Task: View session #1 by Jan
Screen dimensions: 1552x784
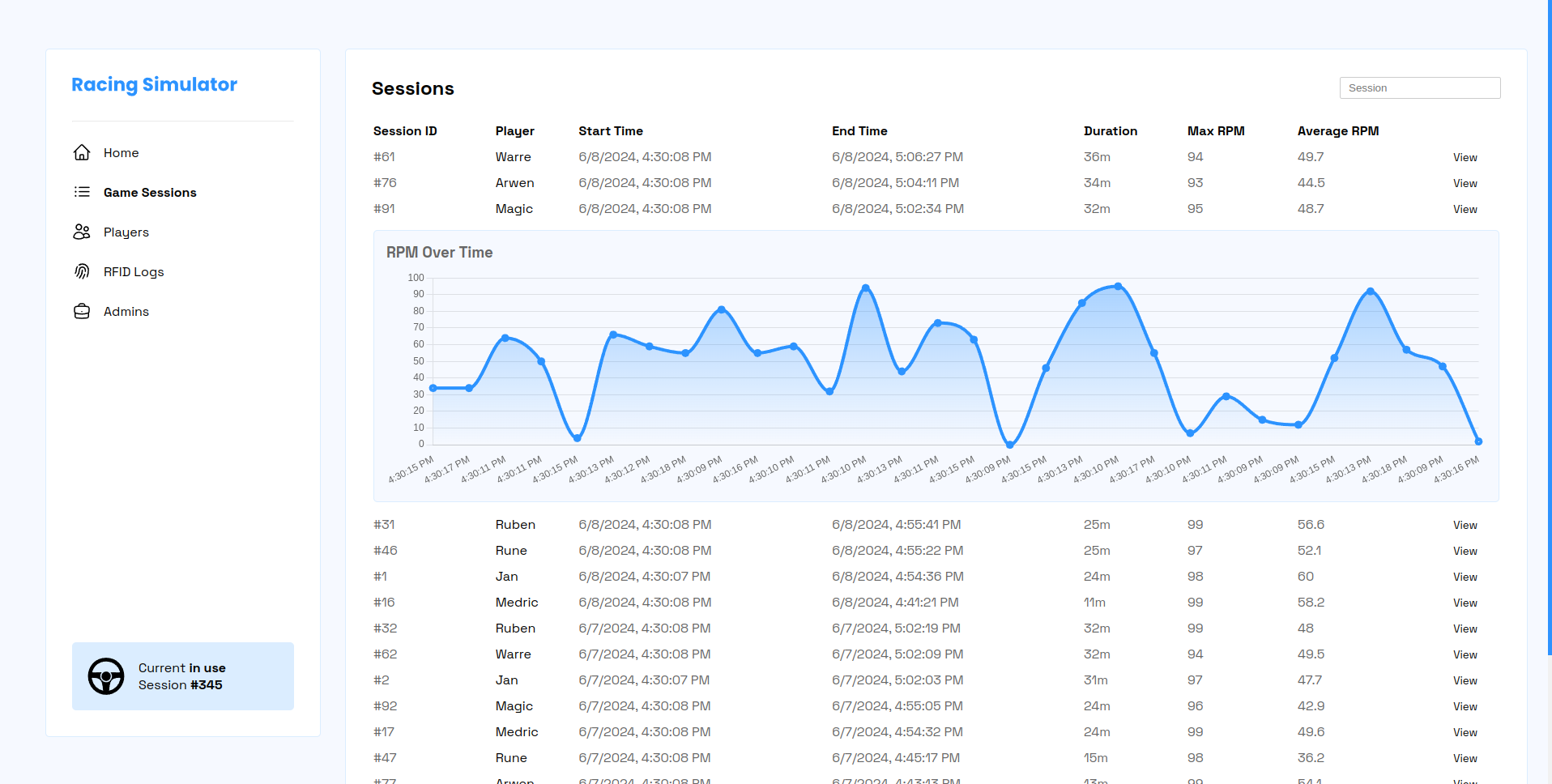Action: (1465, 577)
